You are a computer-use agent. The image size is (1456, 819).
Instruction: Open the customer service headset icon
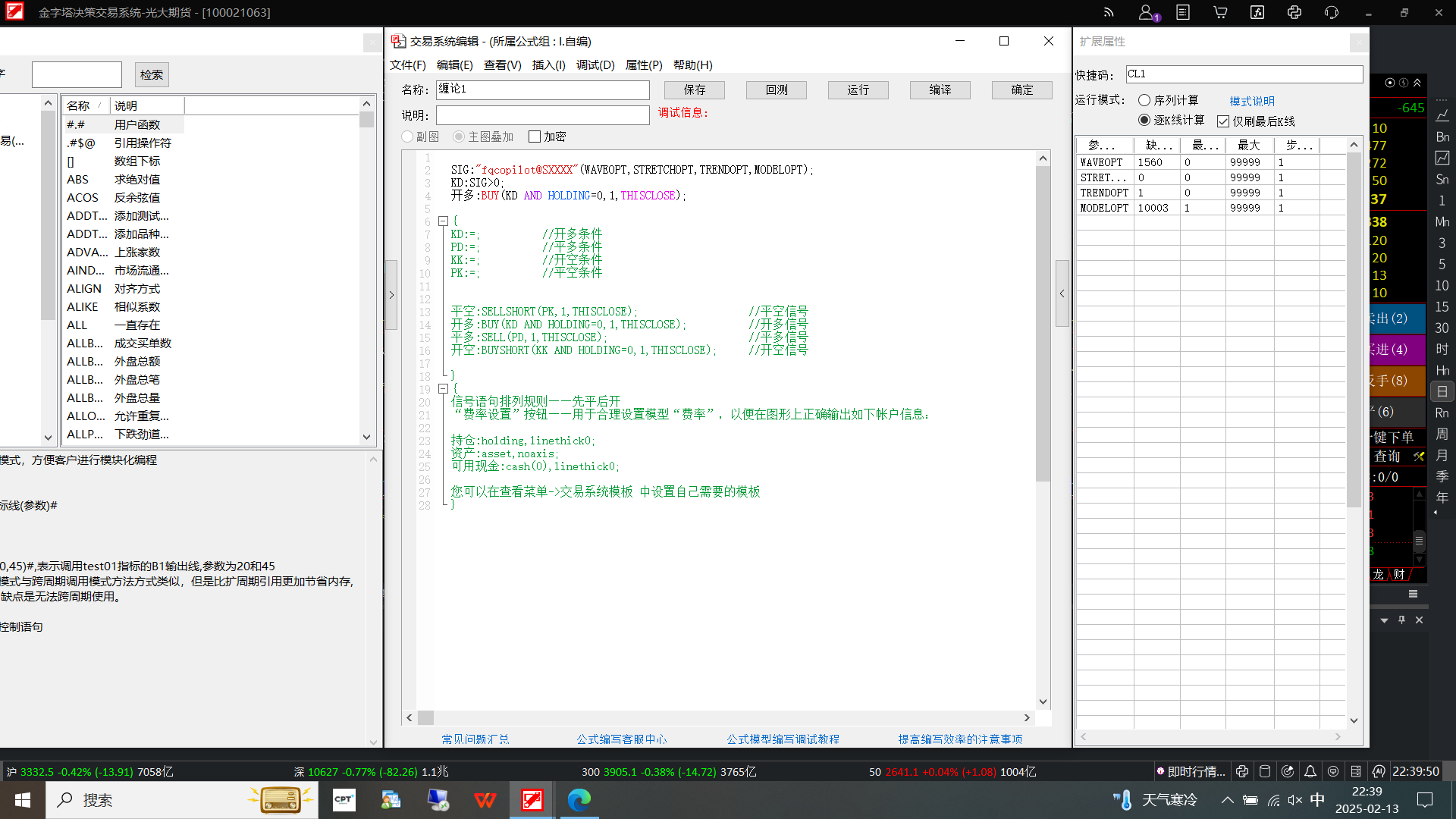tap(1332, 12)
